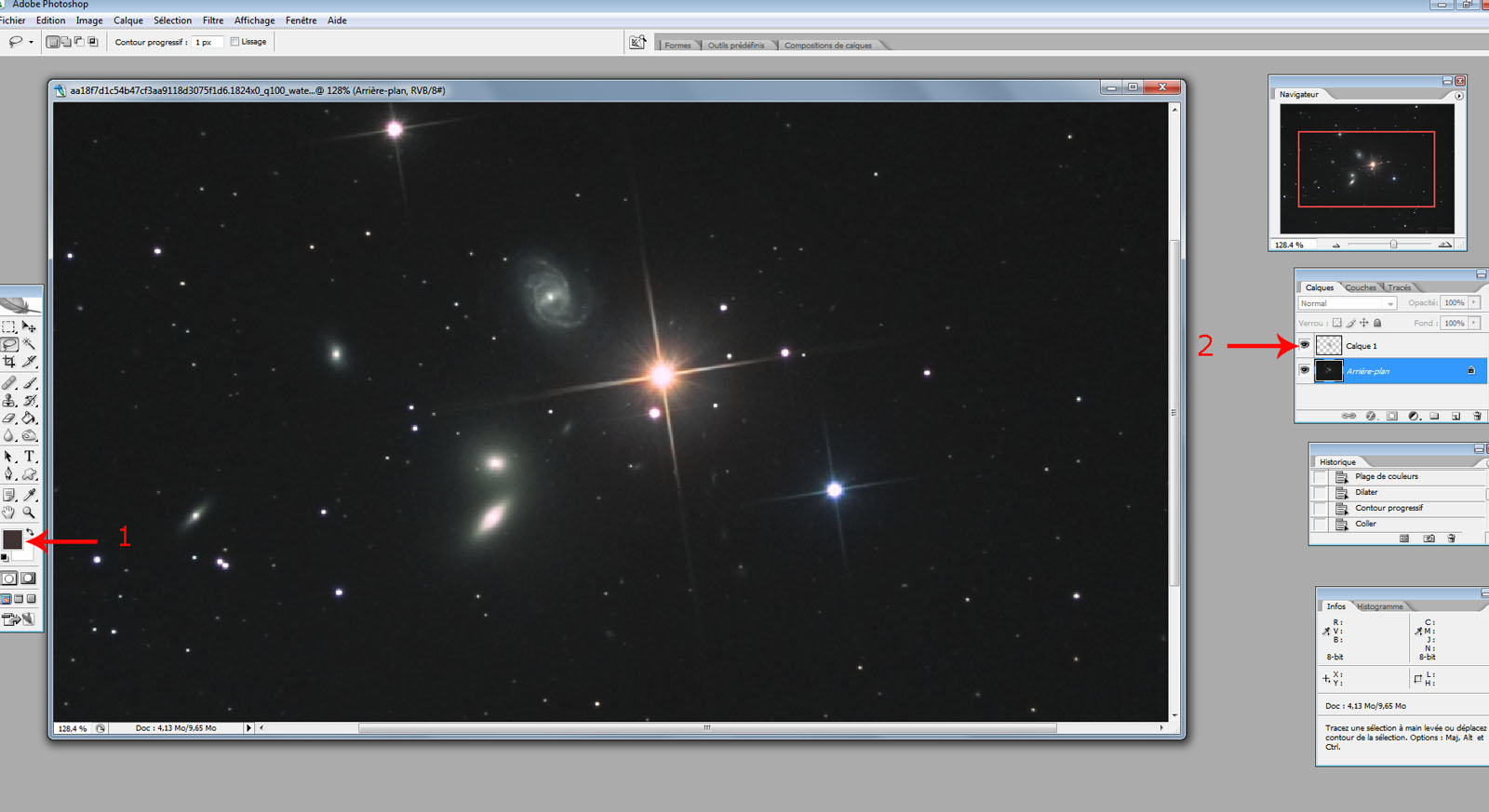Toggle lock image pixels brush icon
This screenshot has height=812, width=1489.
[x=1350, y=323]
